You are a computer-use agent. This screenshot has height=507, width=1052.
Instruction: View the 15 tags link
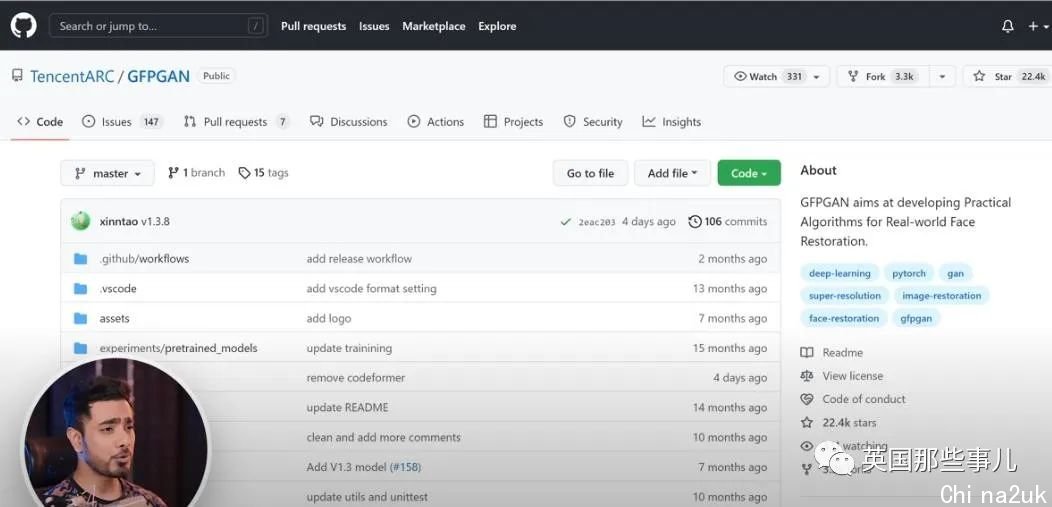point(263,172)
